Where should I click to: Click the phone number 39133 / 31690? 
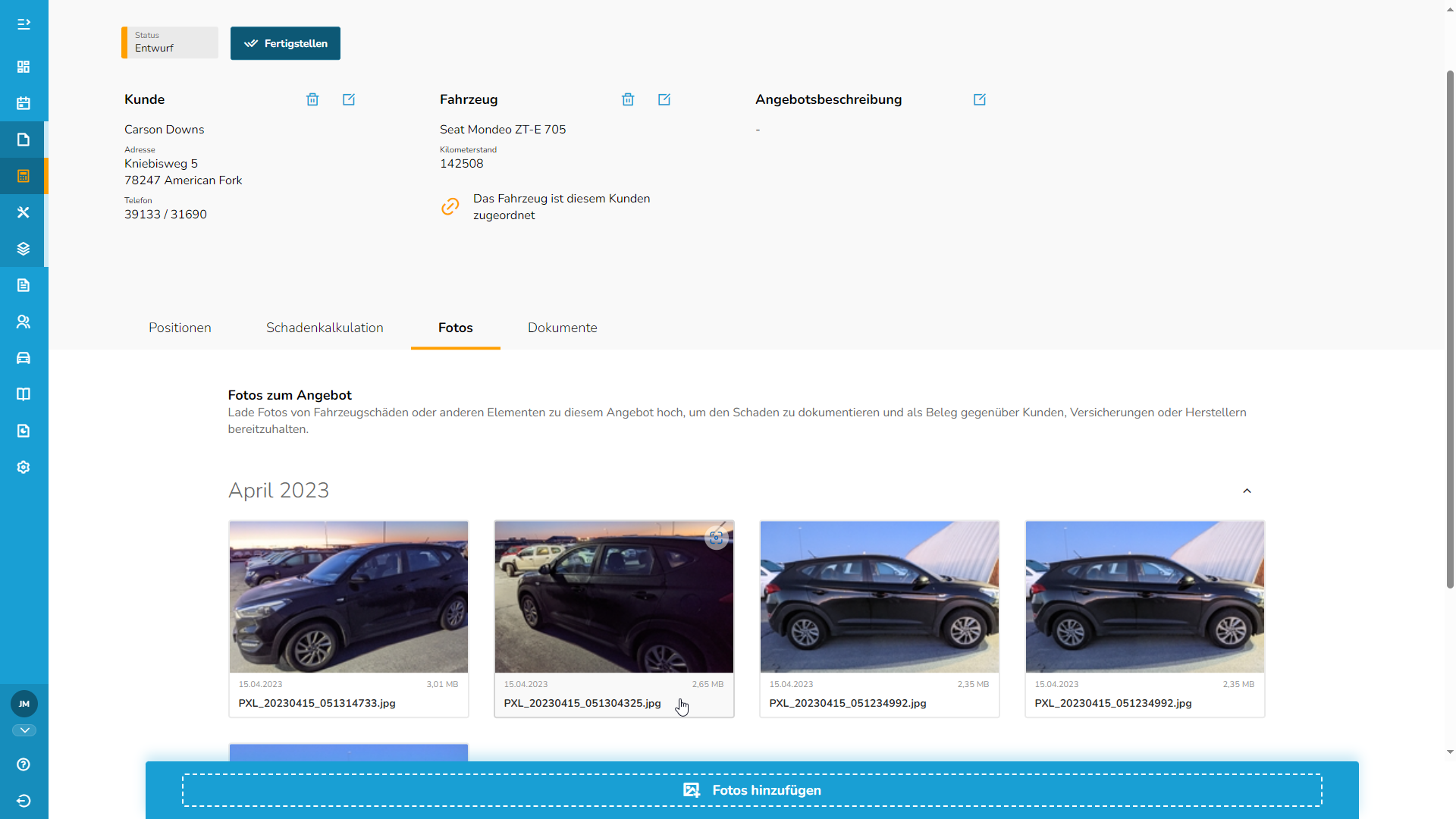[165, 215]
